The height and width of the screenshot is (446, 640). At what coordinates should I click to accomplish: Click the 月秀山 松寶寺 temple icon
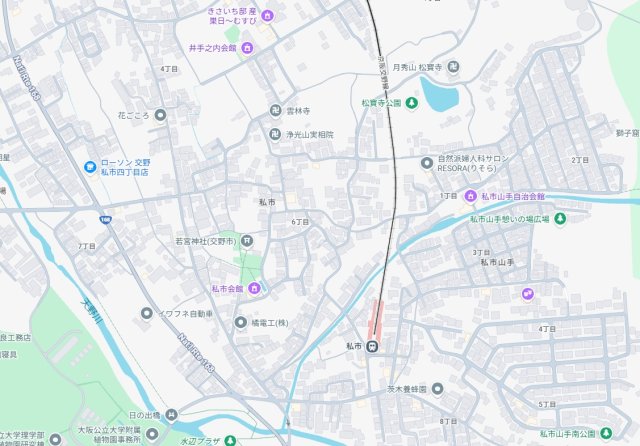453,67
